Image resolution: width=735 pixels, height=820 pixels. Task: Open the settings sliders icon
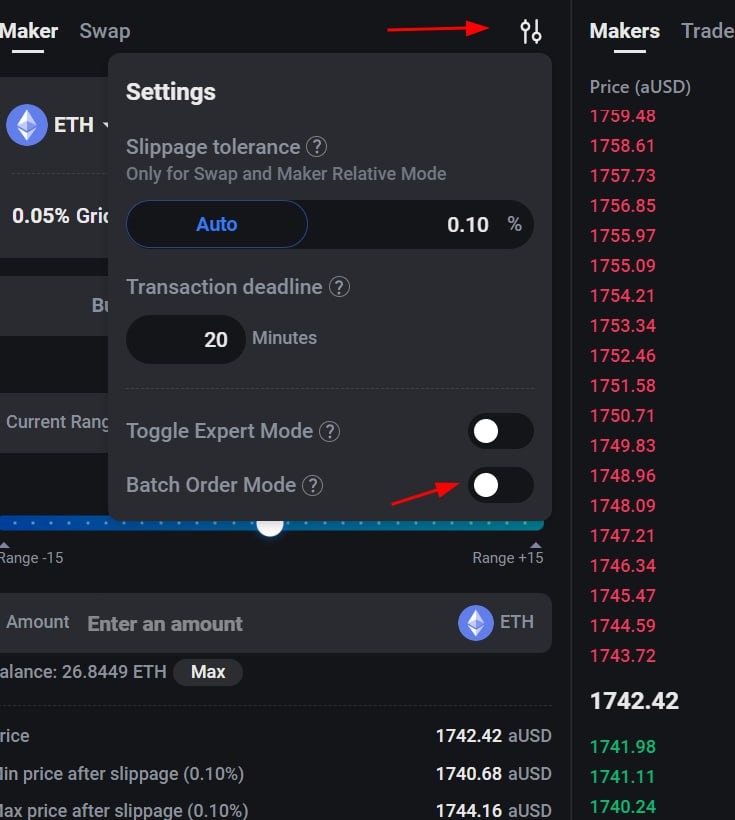pos(531,31)
